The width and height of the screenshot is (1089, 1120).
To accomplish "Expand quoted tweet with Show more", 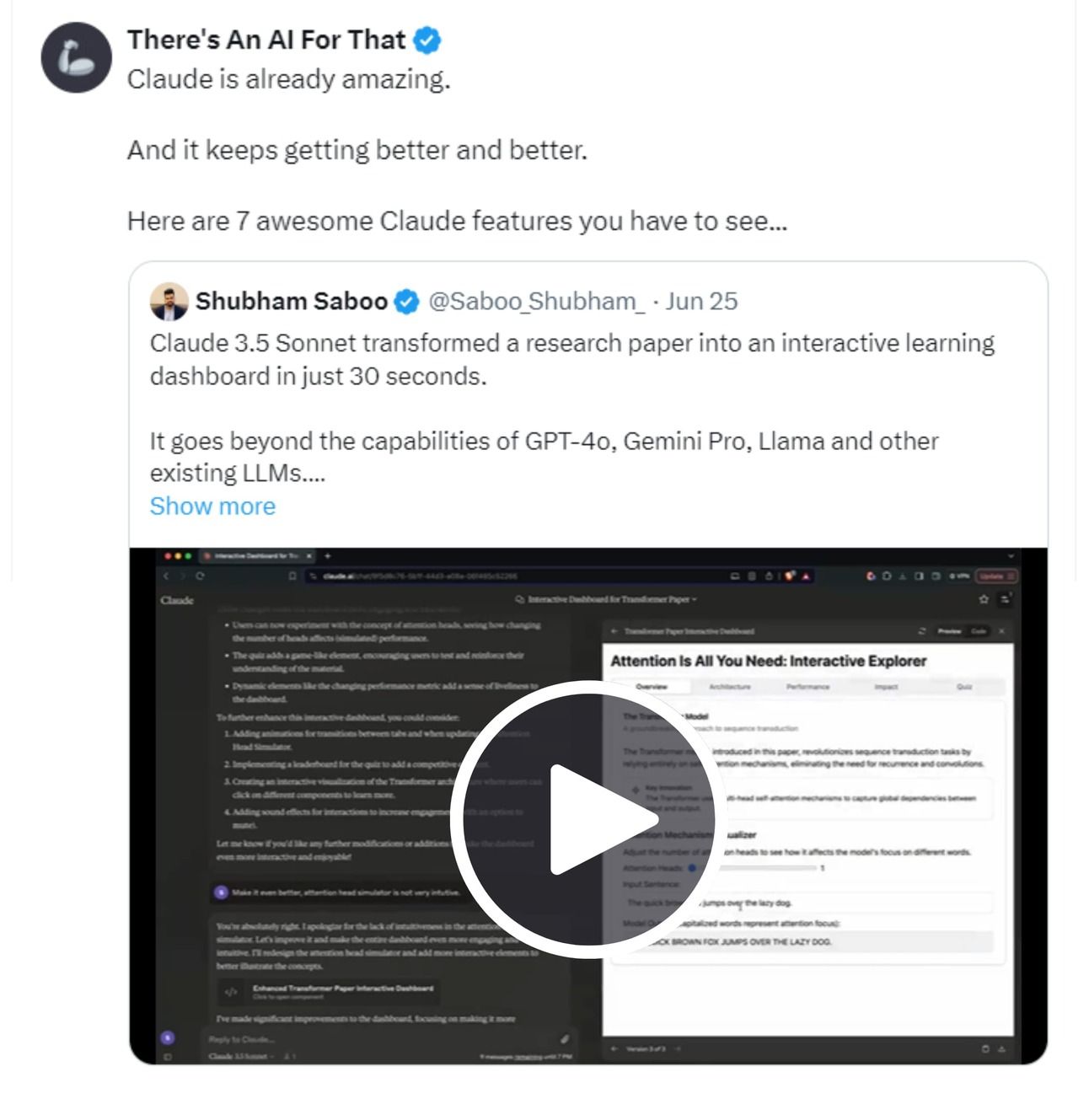I will pos(212,506).
